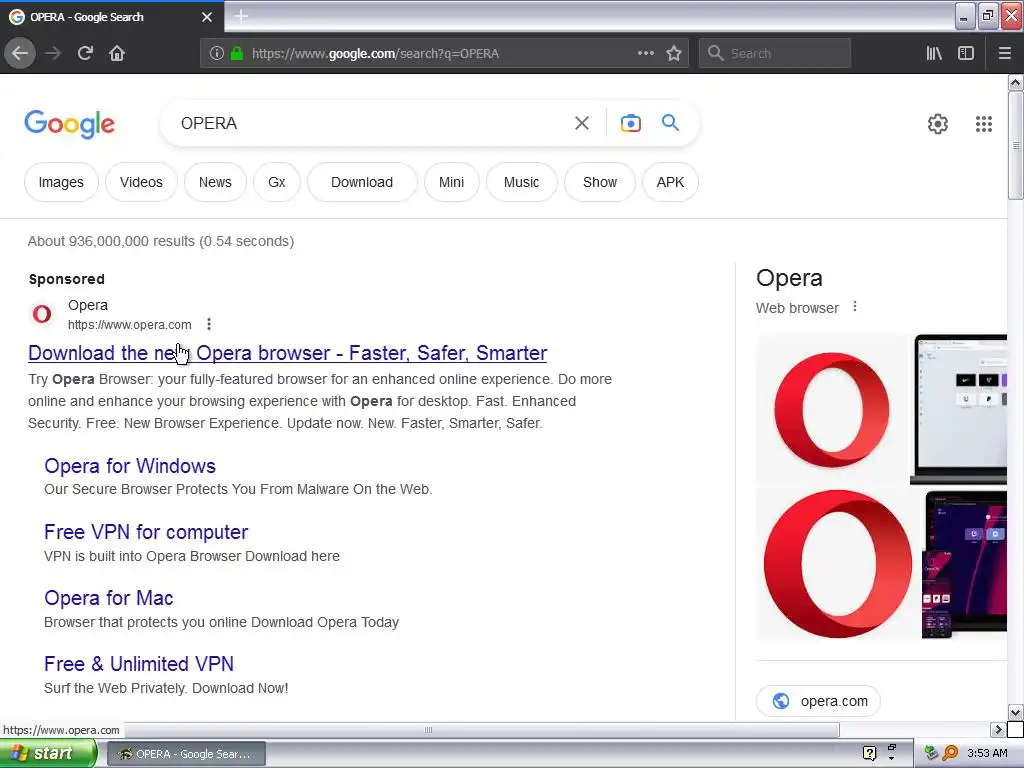Screen dimensions: 1024x768
Task: Click the vertical scrollbar up arrow
Action: [1015, 82]
